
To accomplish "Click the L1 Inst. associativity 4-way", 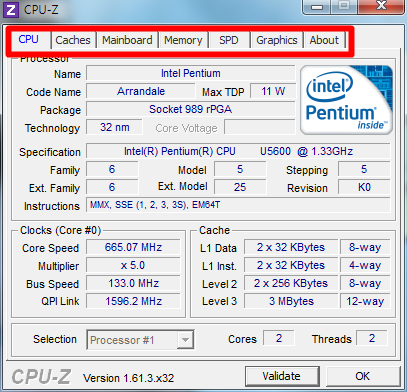I will coord(365,265).
